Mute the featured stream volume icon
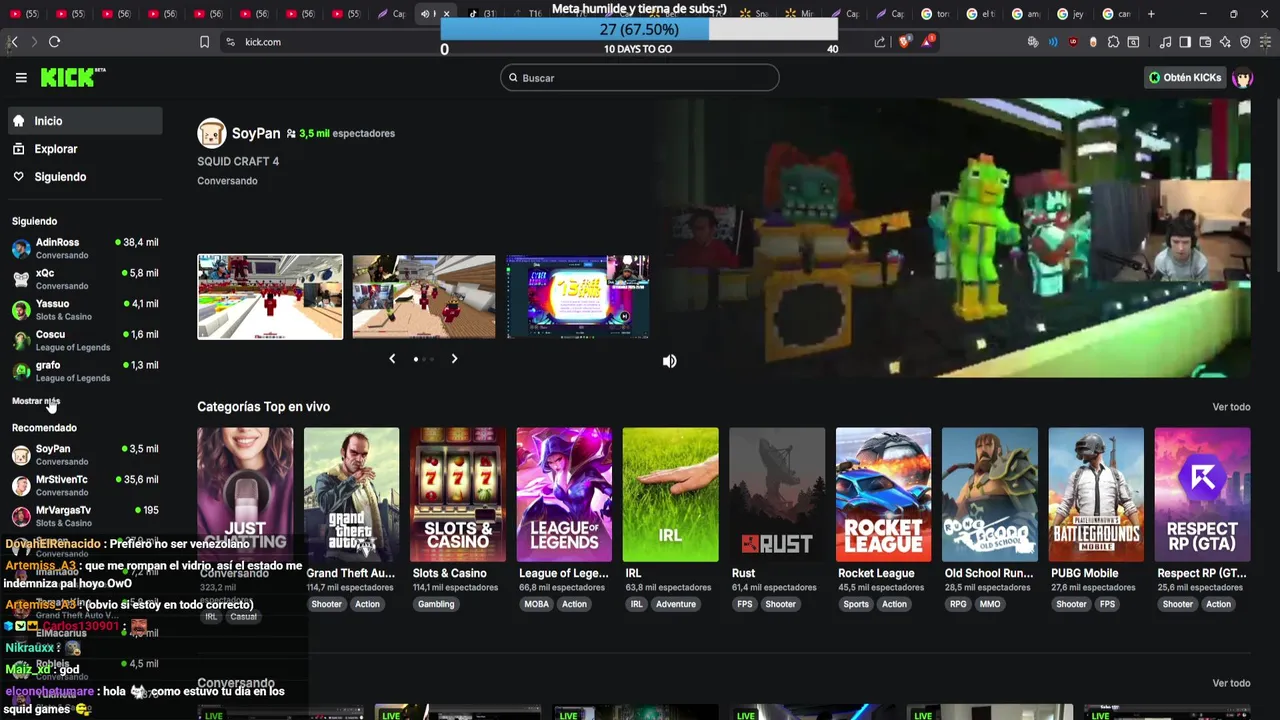Screen dimensions: 1280x720 [x=669, y=361]
